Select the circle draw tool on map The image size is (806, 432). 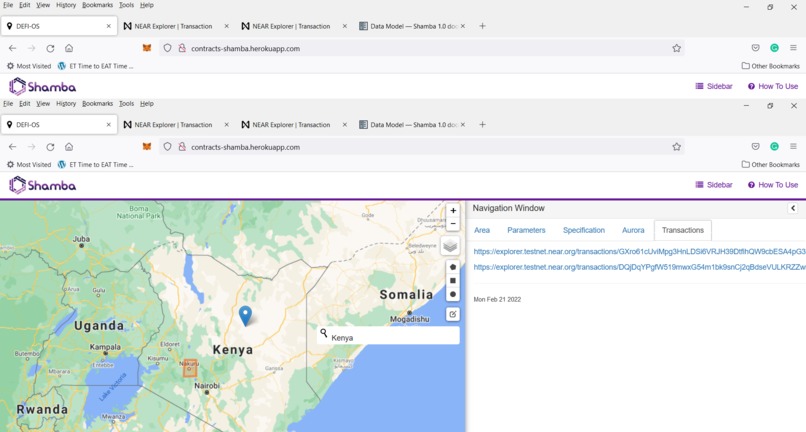[453, 294]
